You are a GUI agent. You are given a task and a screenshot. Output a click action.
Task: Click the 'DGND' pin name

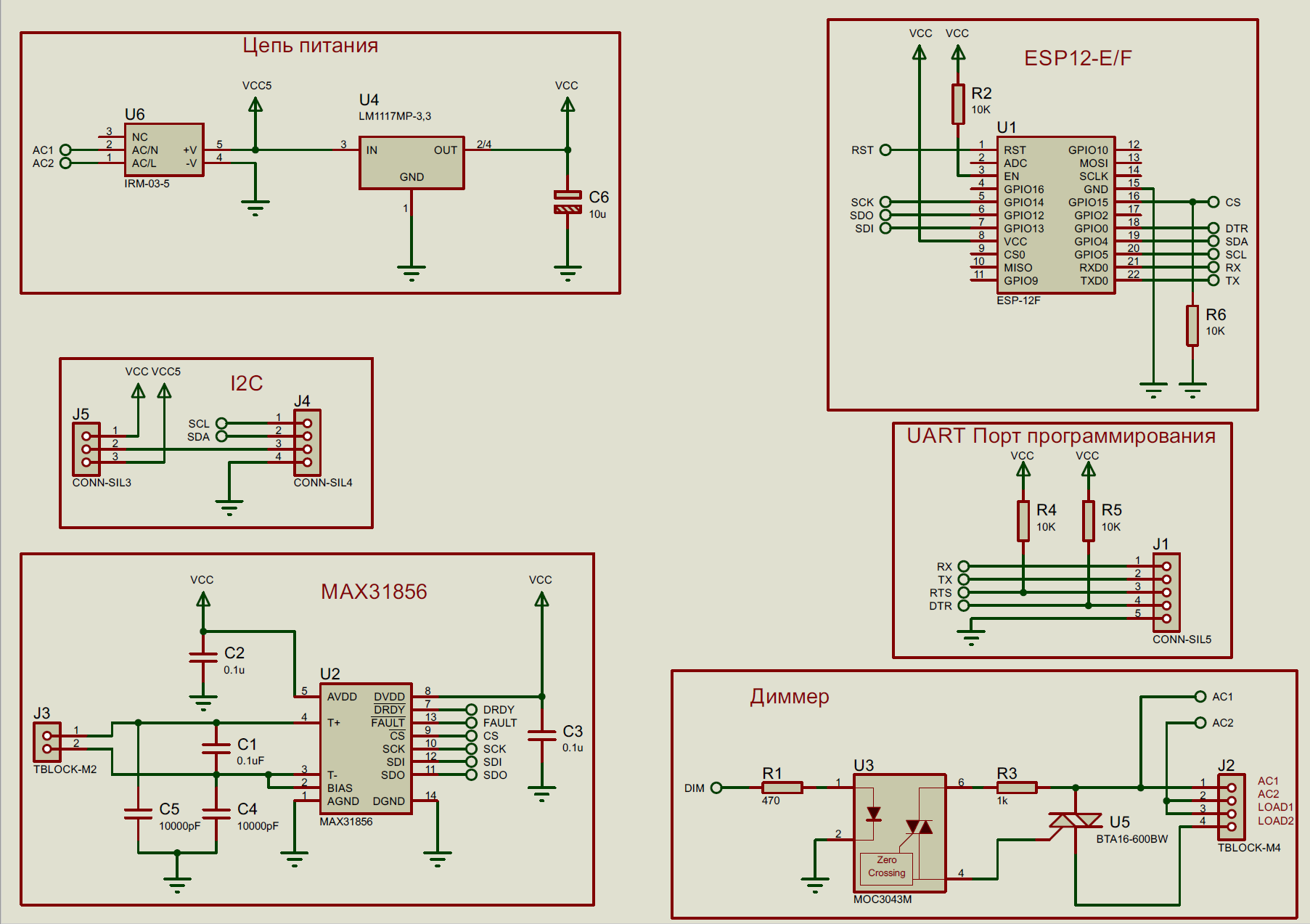tap(389, 801)
